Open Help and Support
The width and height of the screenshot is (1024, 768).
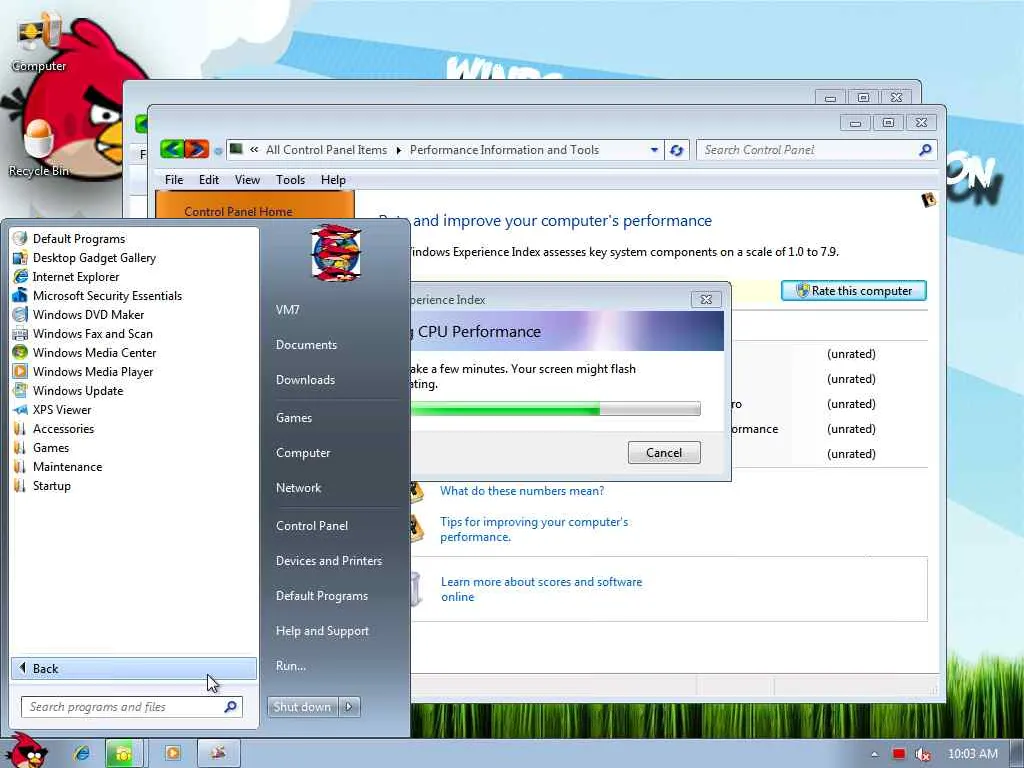click(x=322, y=632)
